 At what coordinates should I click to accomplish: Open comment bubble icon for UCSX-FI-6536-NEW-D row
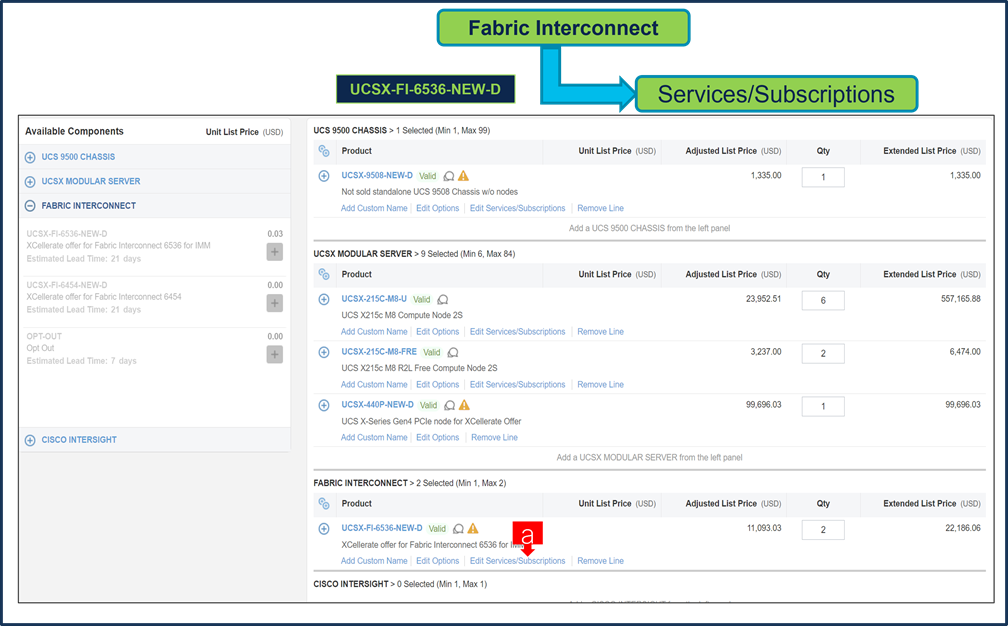(458, 529)
